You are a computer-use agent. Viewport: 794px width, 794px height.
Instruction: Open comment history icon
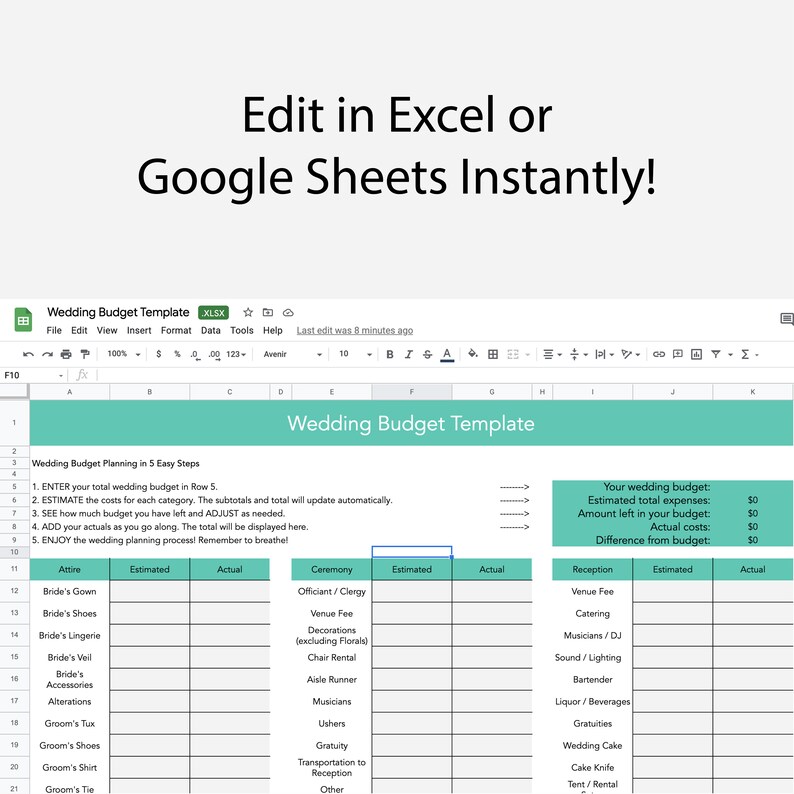pyautogui.click(x=786, y=319)
